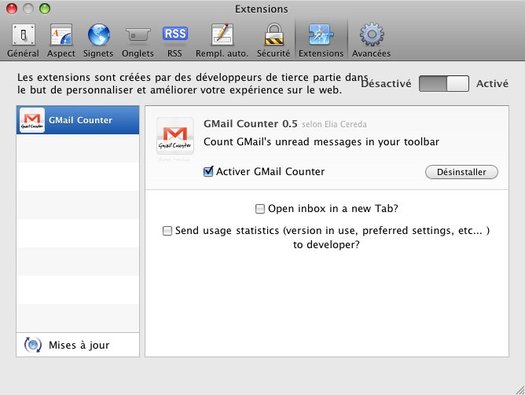Enable Send usage statistics to developer
The image size is (525, 395).
(x=167, y=231)
